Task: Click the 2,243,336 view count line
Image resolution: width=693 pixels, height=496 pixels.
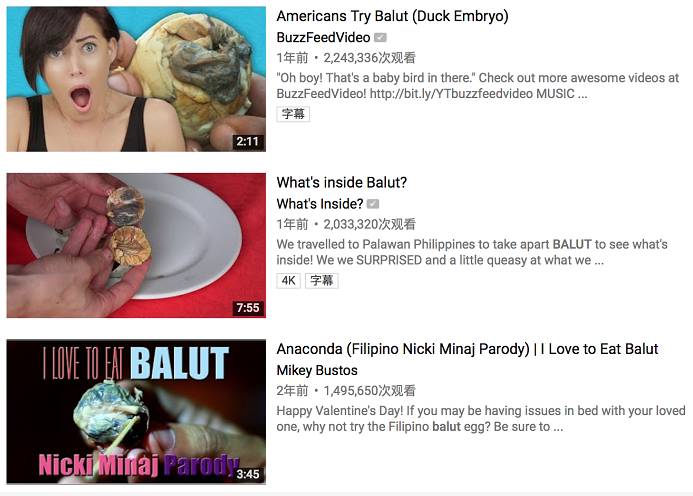Action: (x=346, y=58)
